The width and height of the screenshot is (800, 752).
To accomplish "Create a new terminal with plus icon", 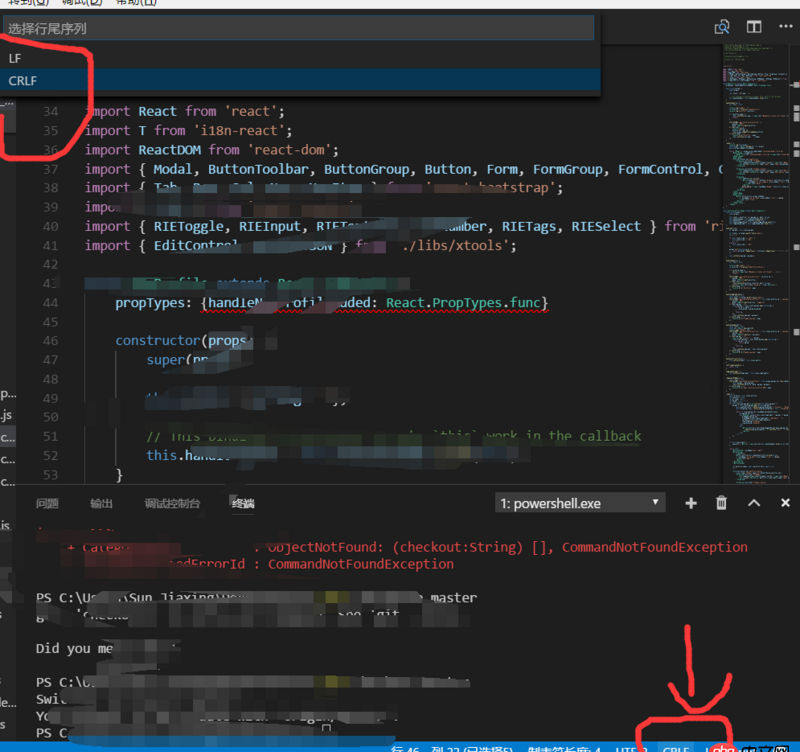I will [x=690, y=503].
